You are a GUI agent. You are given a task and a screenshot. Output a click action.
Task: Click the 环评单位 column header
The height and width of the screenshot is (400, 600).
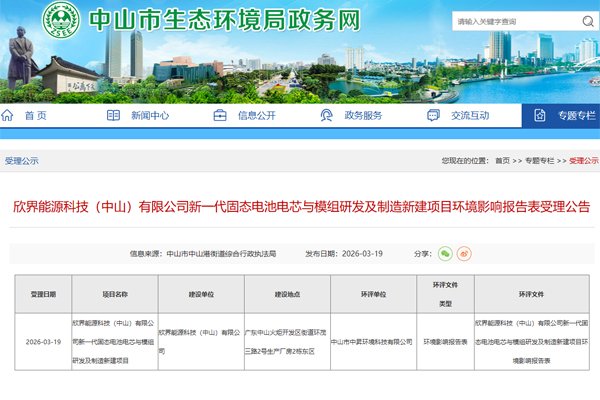click(373, 294)
